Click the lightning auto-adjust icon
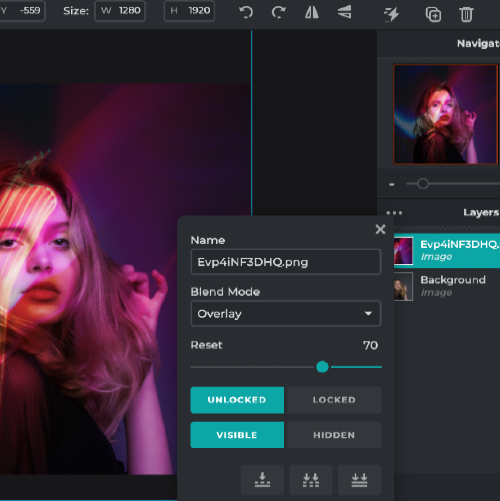The image size is (500, 501). tap(392, 14)
